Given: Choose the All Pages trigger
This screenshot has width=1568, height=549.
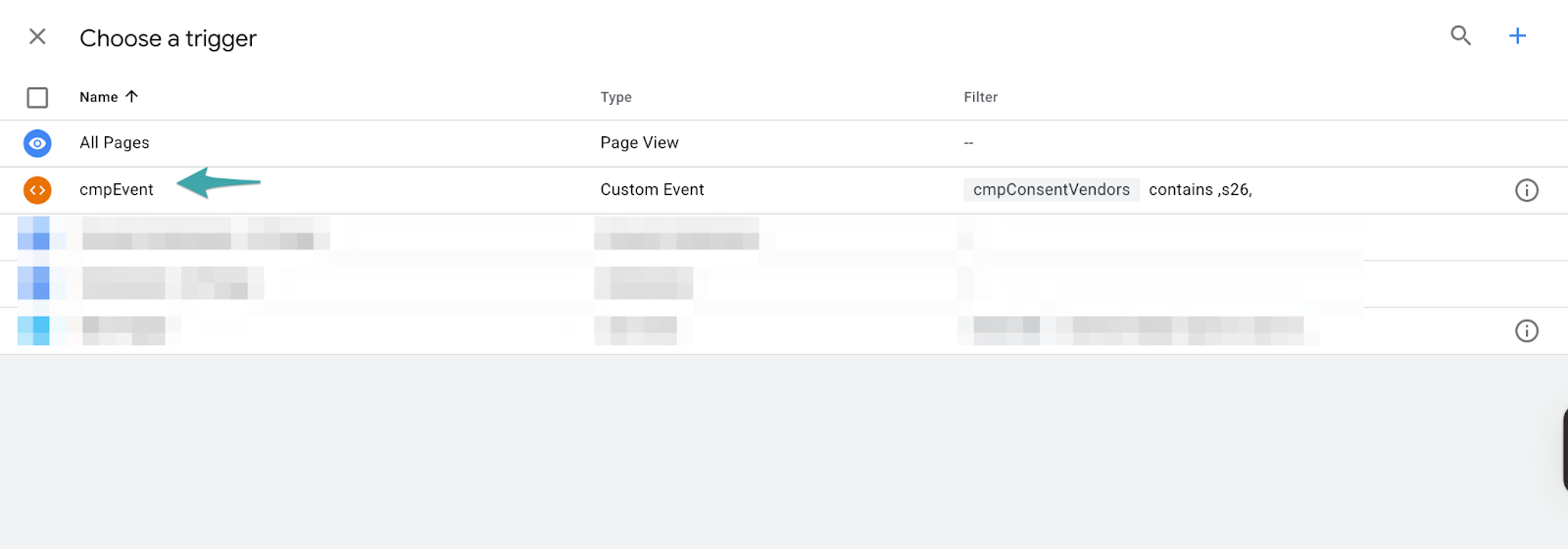Looking at the screenshot, I should tap(115, 143).
